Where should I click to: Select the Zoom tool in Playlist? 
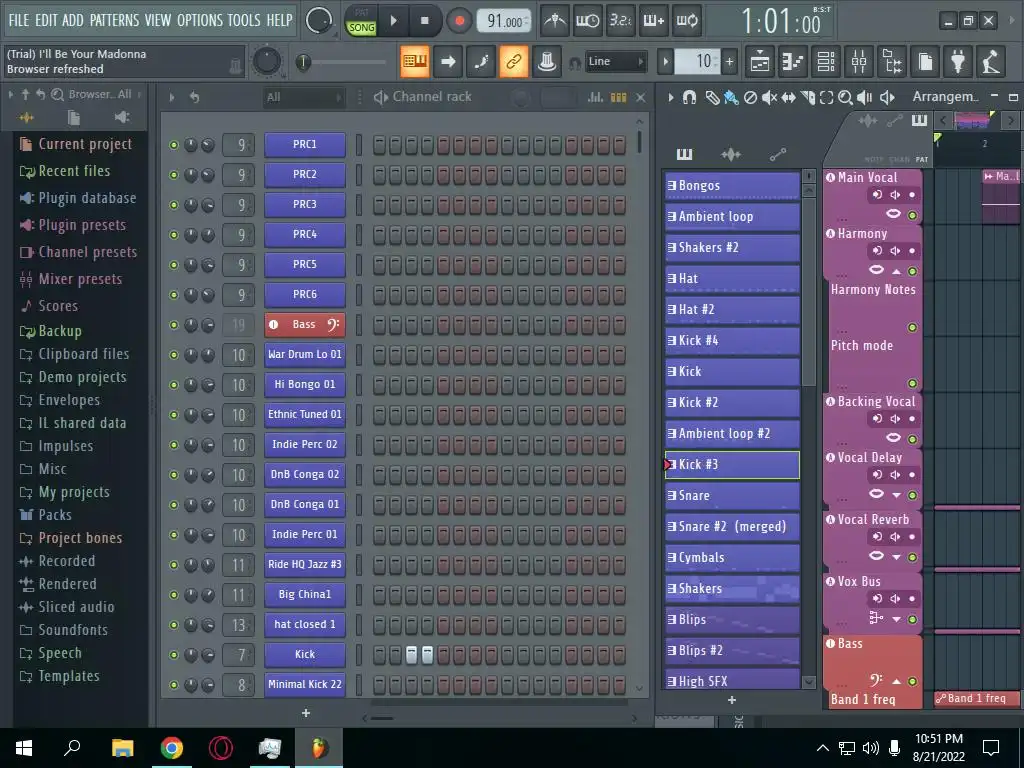click(x=845, y=97)
